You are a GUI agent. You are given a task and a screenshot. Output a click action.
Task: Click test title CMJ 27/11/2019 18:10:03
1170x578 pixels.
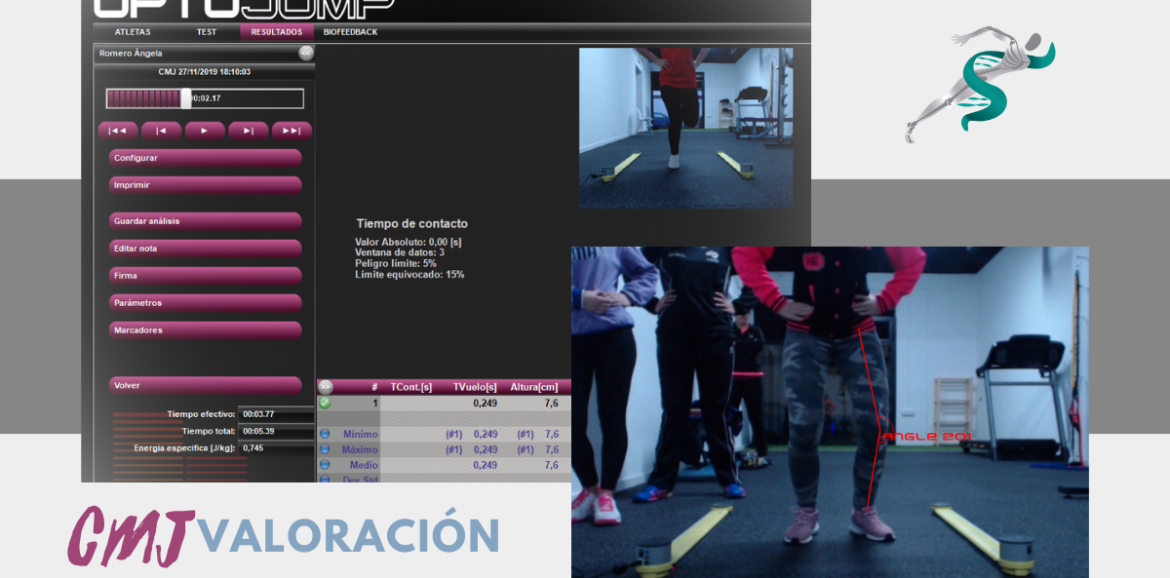tap(204, 72)
